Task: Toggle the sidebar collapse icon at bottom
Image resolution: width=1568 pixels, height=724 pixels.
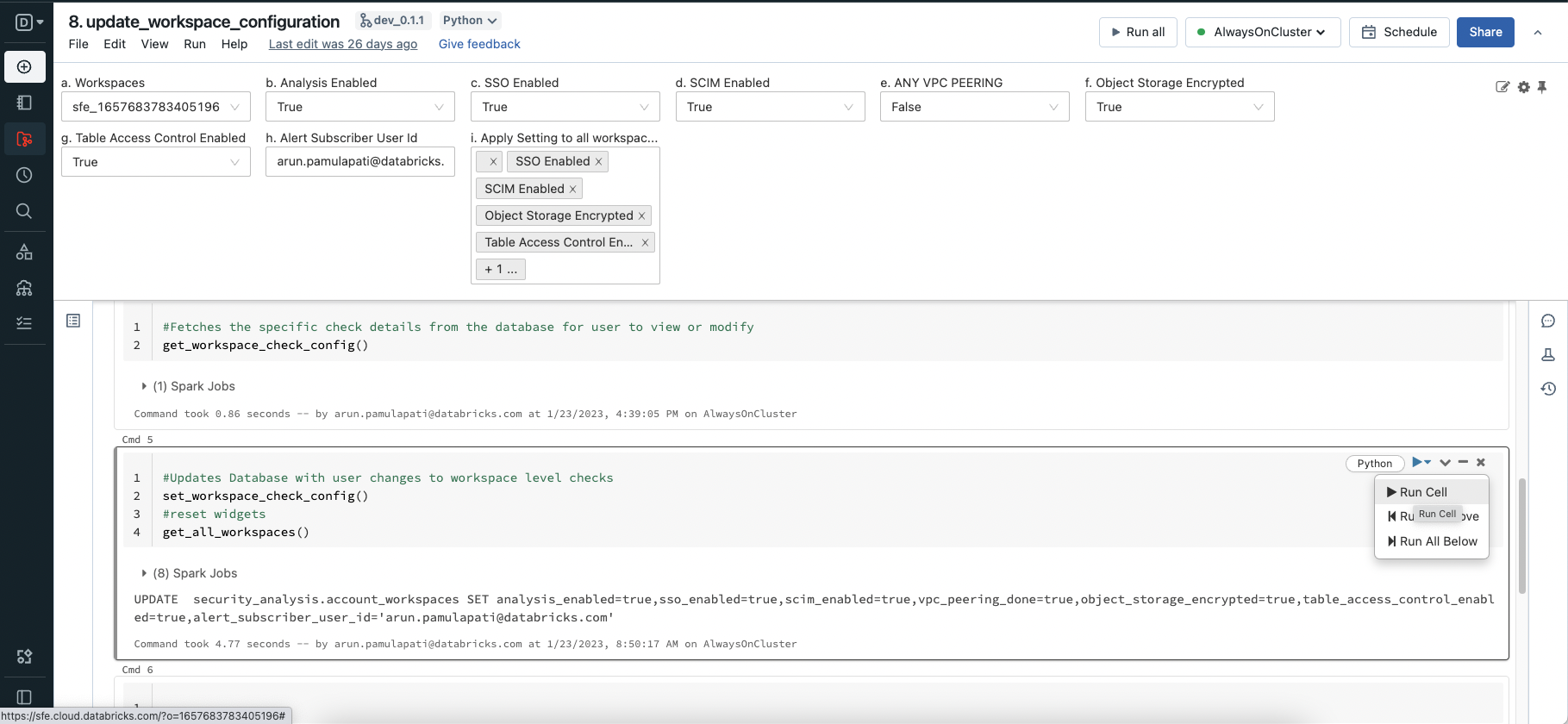Action: tap(24, 697)
